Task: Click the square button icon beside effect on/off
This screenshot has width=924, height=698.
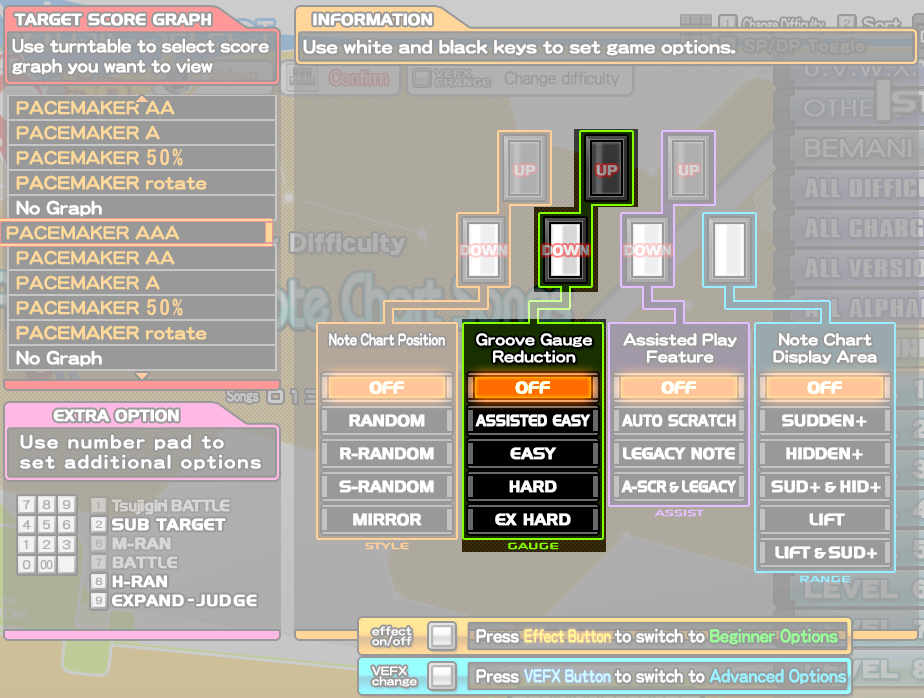Action: click(442, 637)
